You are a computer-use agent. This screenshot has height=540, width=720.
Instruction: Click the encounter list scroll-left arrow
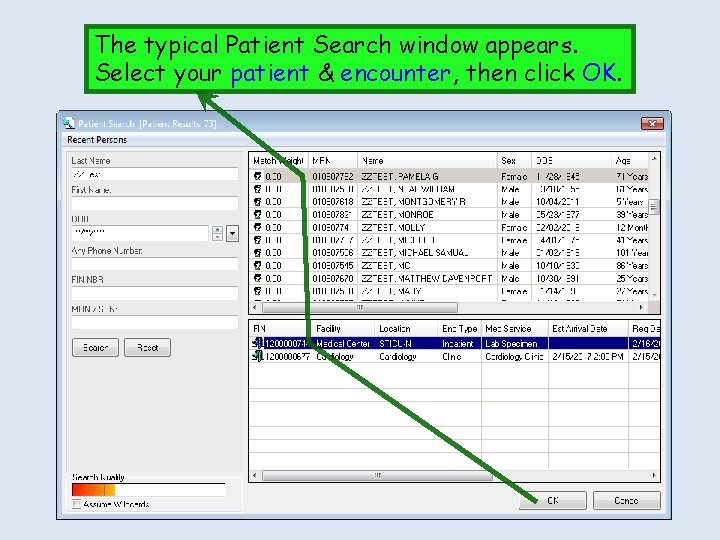[255, 475]
